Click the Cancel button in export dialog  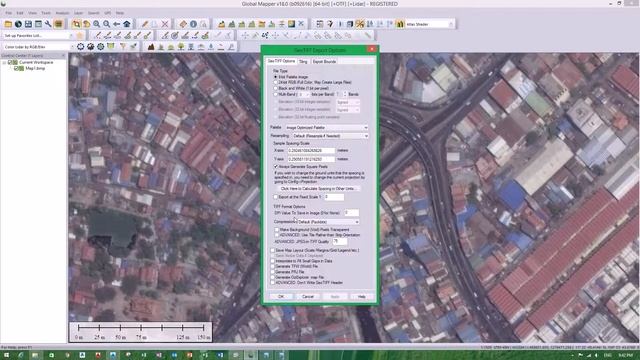click(308, 297)
